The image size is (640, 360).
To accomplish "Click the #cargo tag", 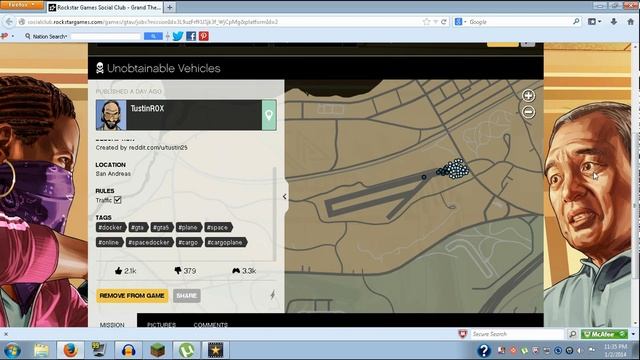I will click(x=189, y=242).
